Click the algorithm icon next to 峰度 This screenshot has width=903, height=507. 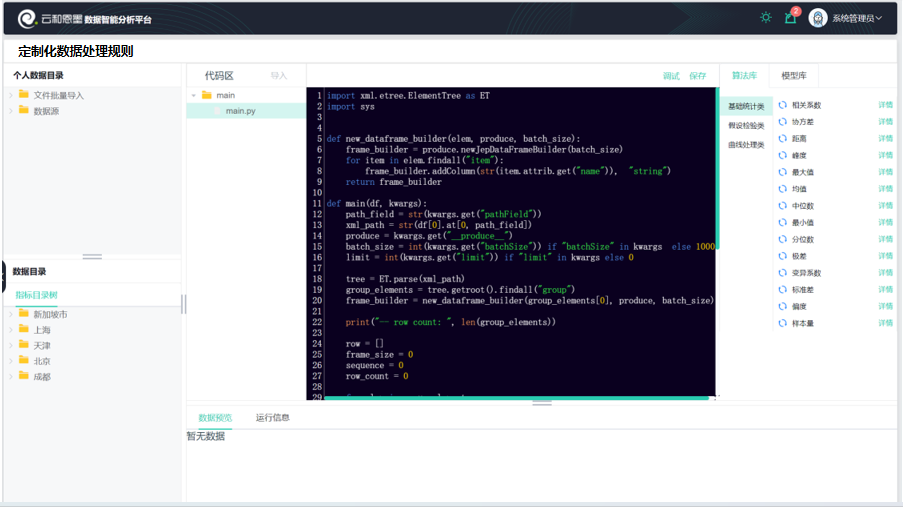click(783, 156)
